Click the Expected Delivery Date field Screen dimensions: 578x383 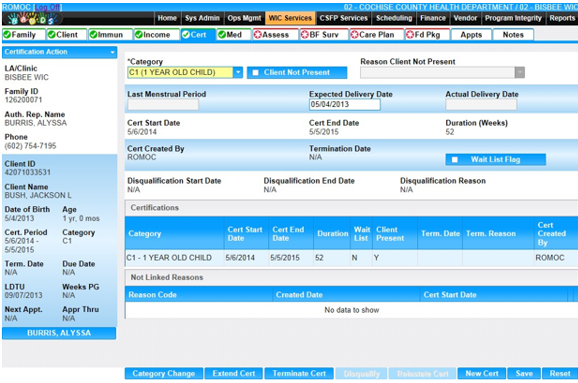coord(344,104)
